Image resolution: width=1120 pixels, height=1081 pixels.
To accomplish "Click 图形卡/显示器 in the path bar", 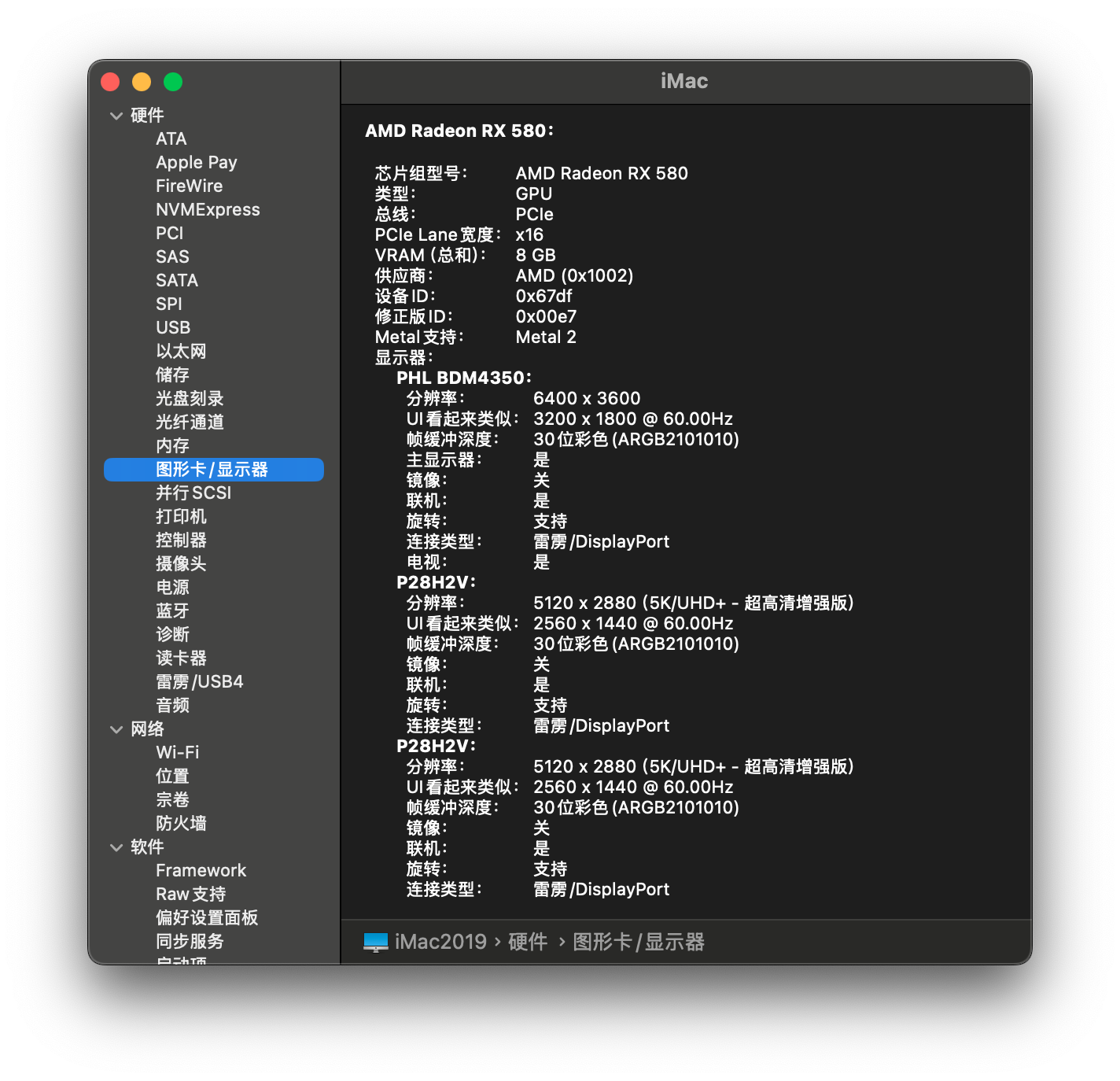I will click(639, 942).
